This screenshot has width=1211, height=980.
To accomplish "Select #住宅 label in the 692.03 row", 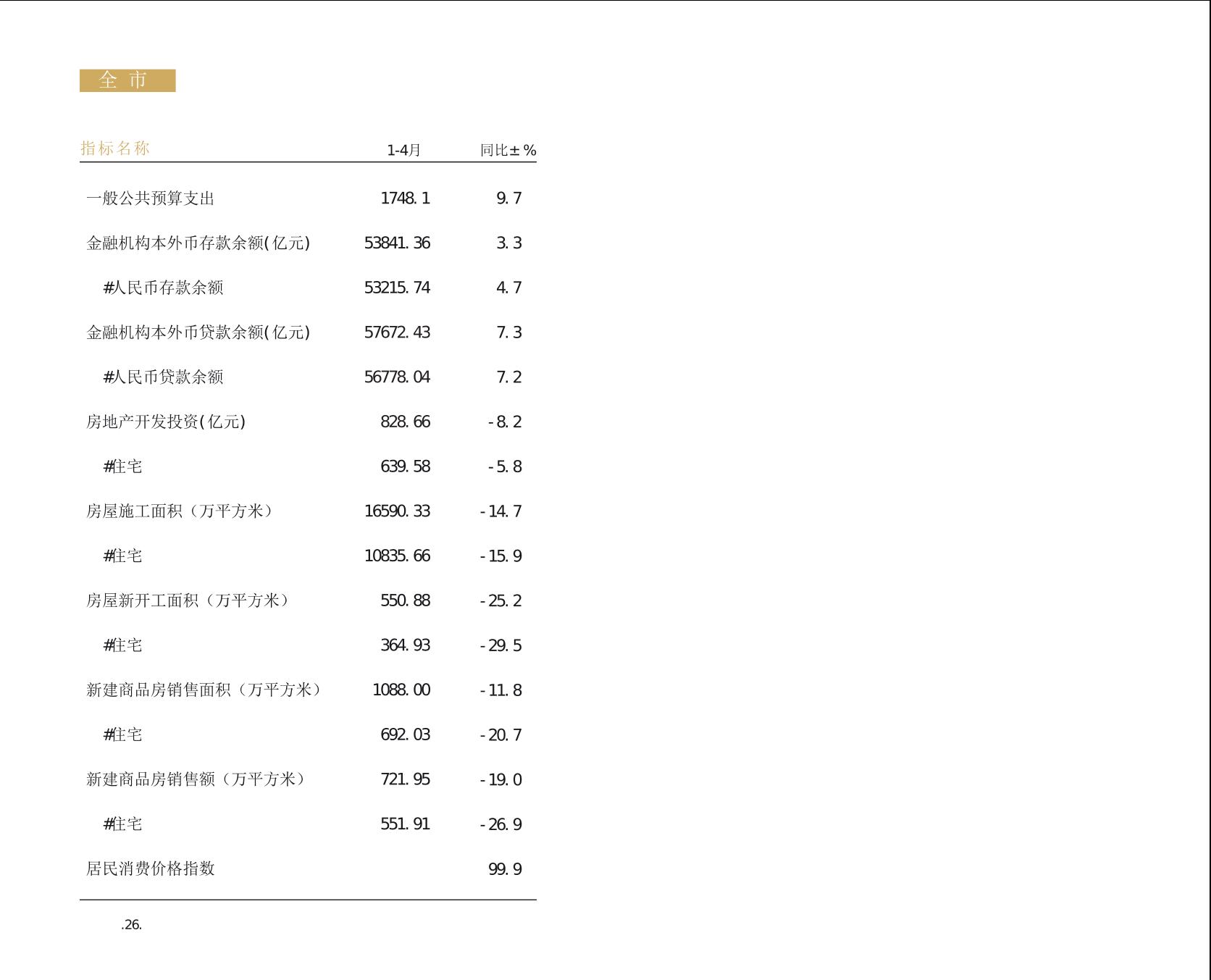I will coord(122,734).
